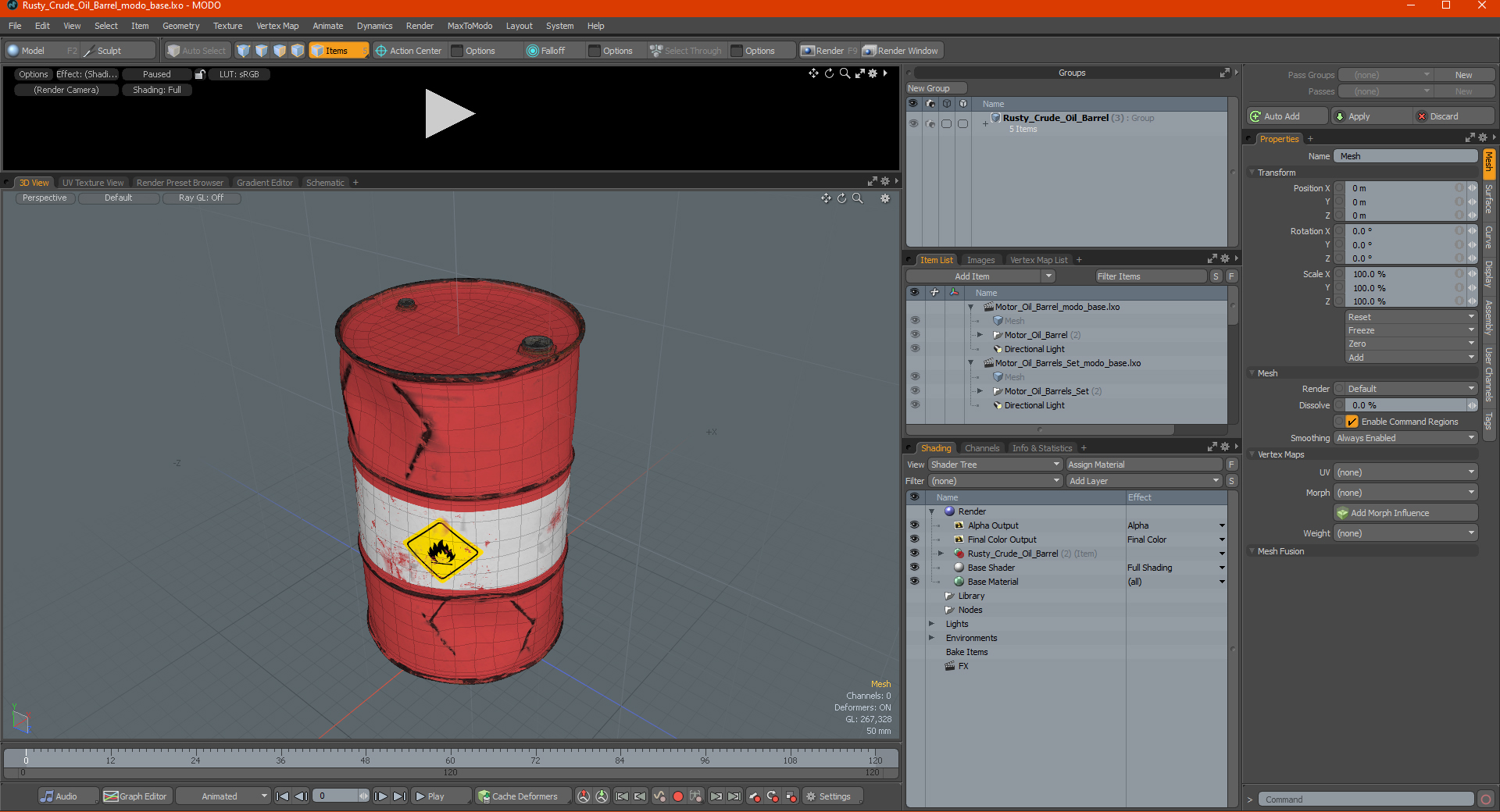Image resolution: width=1500 pixels, height=812 pixels.
Task: Open Item List panel gear options
Action: [x=1224, y=259]
